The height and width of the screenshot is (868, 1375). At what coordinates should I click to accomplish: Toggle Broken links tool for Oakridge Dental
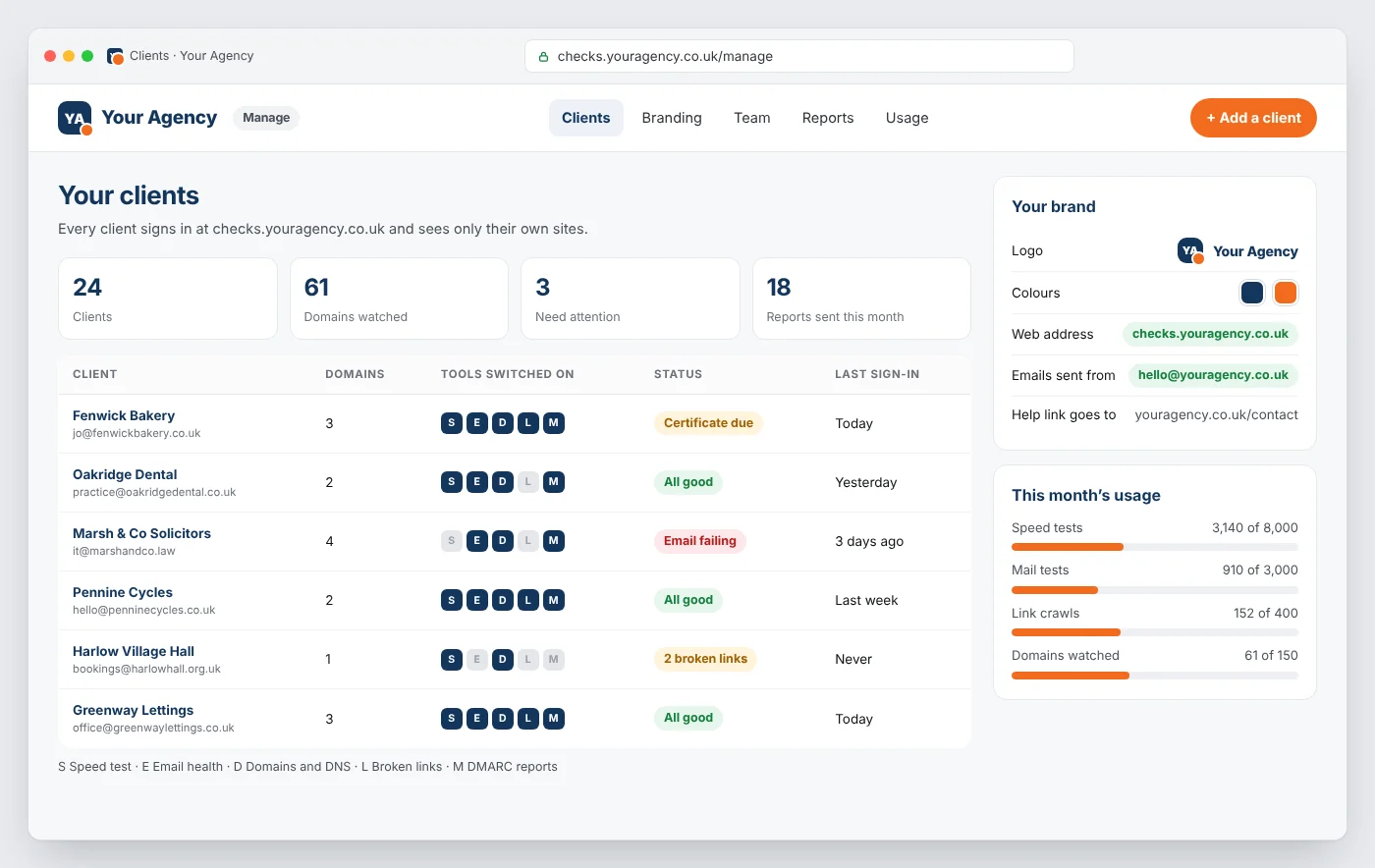[528, 482]
